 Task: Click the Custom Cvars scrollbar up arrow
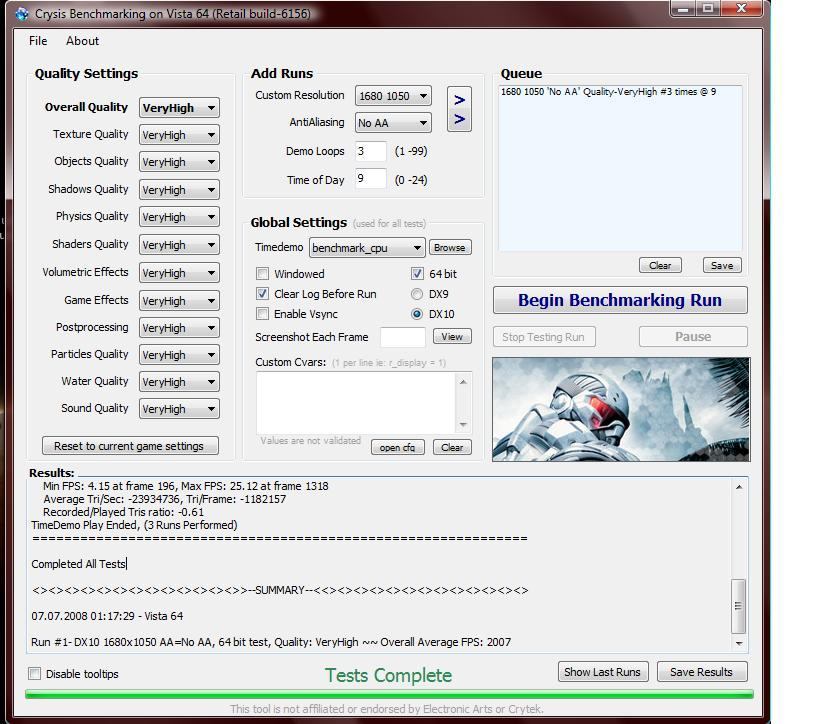pyautogui.click(x=463, y=382)
